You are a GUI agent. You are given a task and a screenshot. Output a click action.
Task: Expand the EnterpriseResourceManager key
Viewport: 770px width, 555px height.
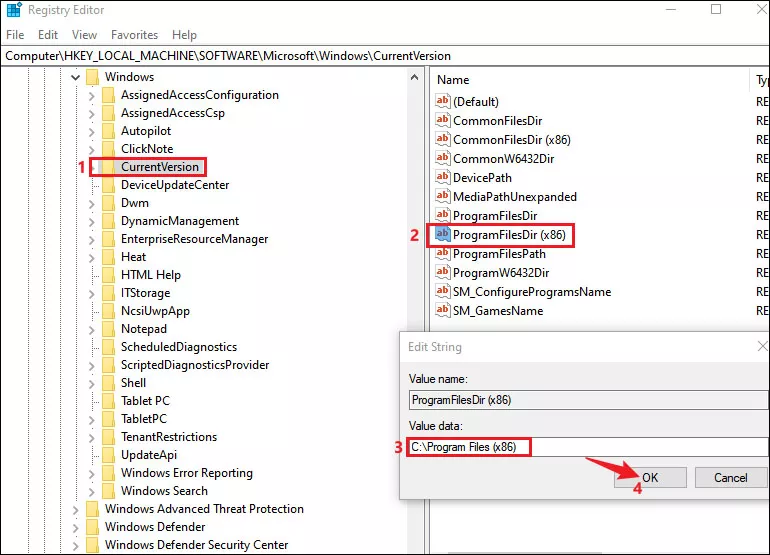click(x=91, y=240)
